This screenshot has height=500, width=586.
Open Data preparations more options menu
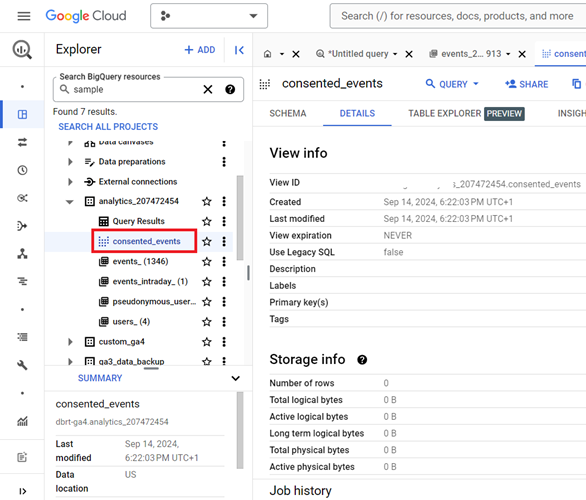(224, 162)
